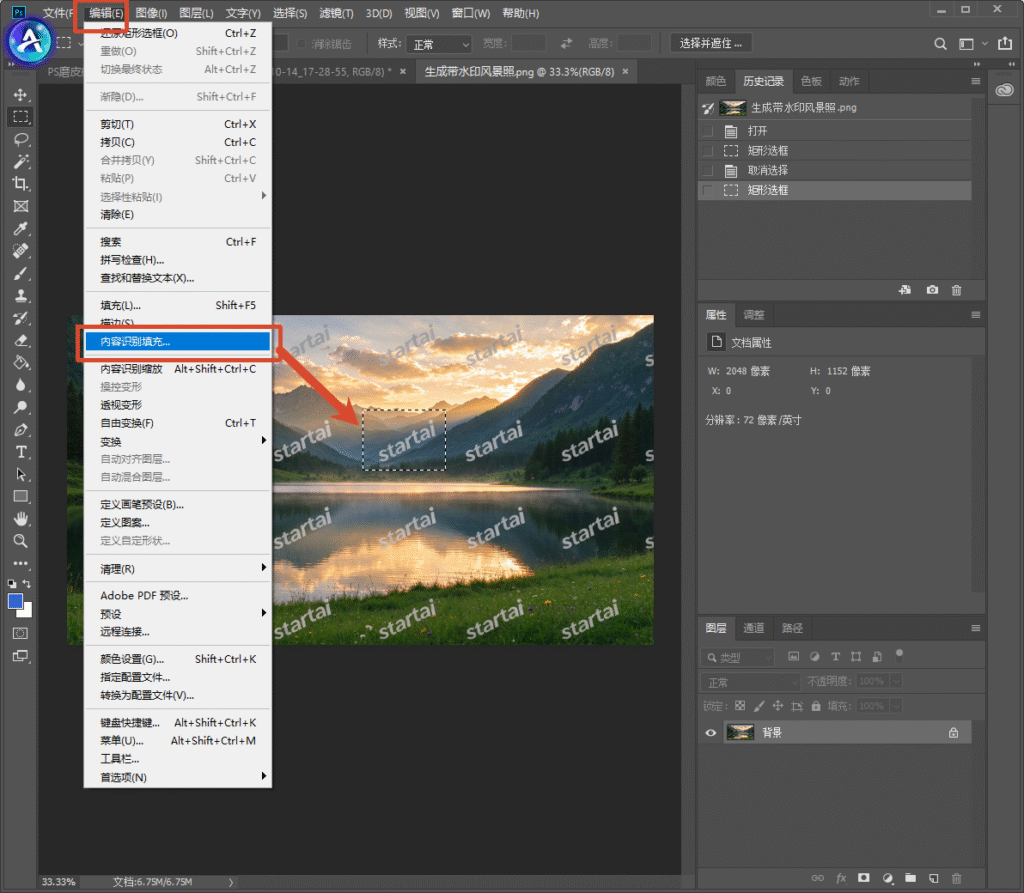The image size is (1024, 893).
Task: Add layer mask in Layers panel
Action: pos(863,878)
